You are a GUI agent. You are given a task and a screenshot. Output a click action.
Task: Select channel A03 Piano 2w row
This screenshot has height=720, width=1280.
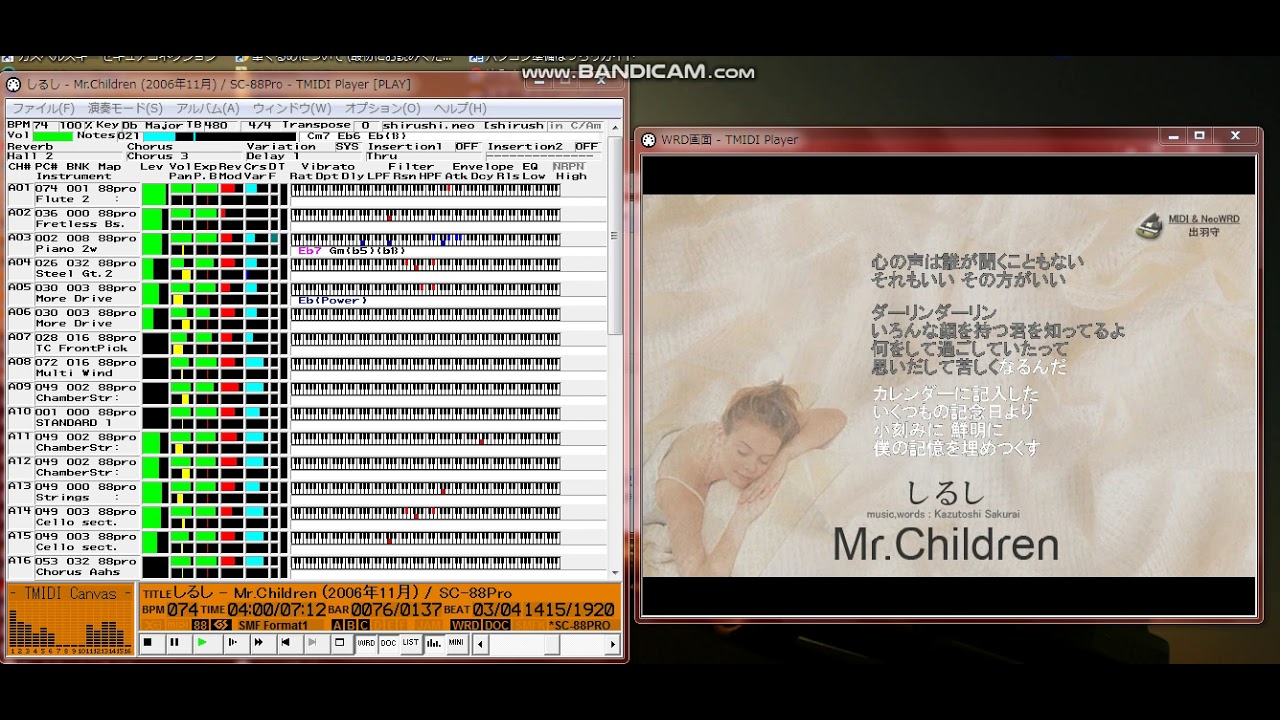click(x=72, y=243)
